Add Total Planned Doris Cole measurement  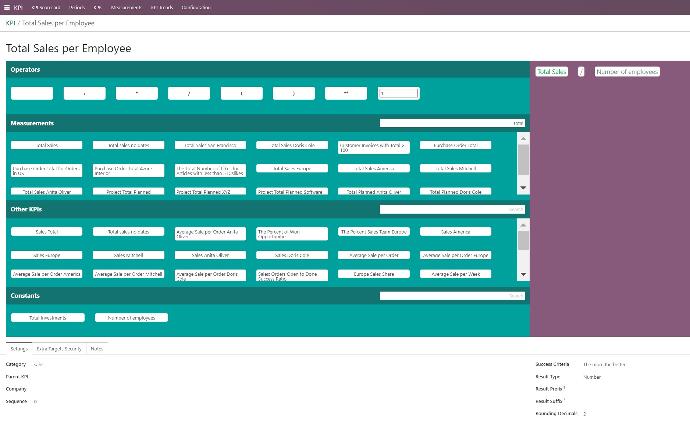coord(455,191)
